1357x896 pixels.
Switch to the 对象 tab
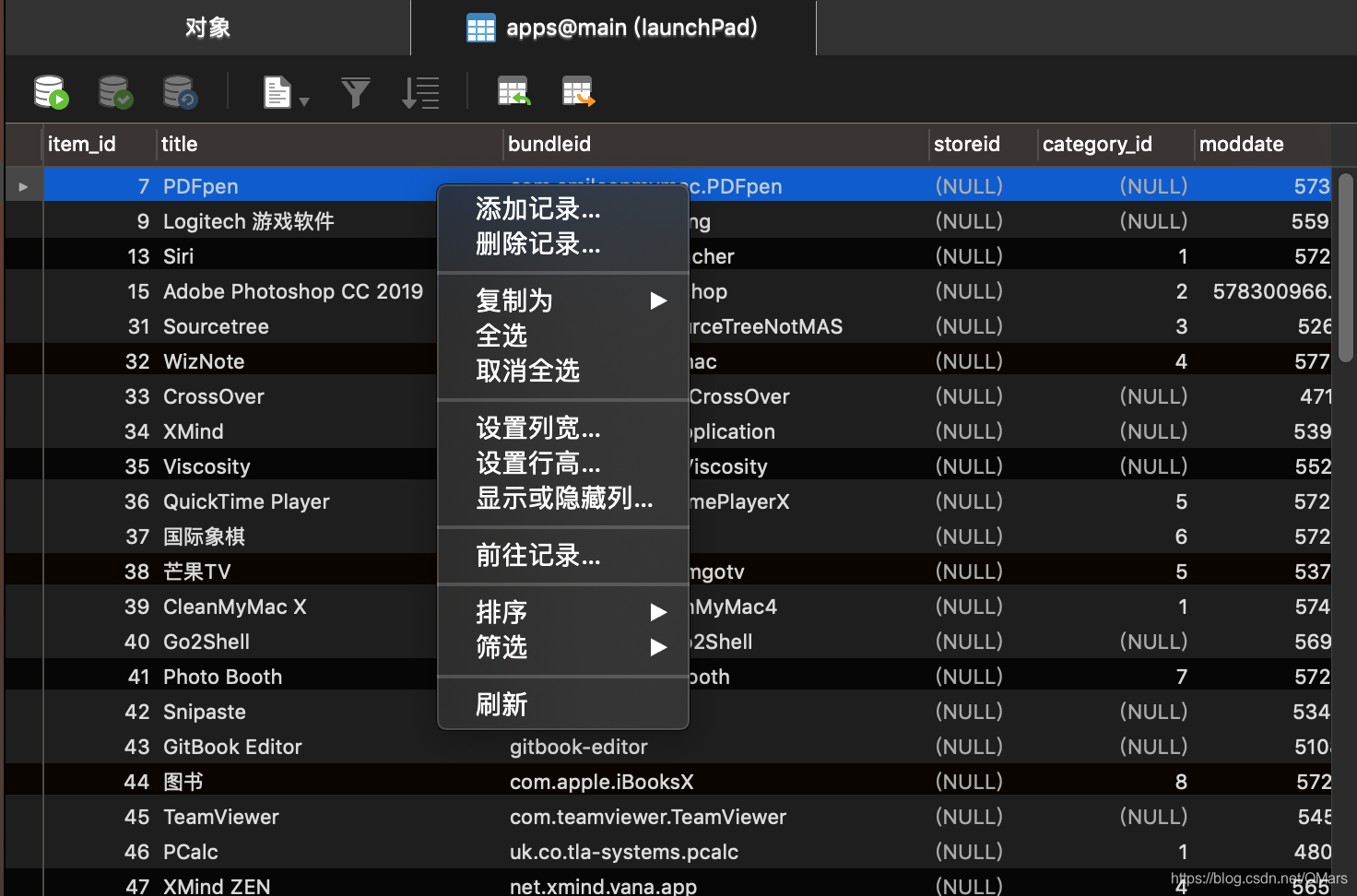point(207,28)
